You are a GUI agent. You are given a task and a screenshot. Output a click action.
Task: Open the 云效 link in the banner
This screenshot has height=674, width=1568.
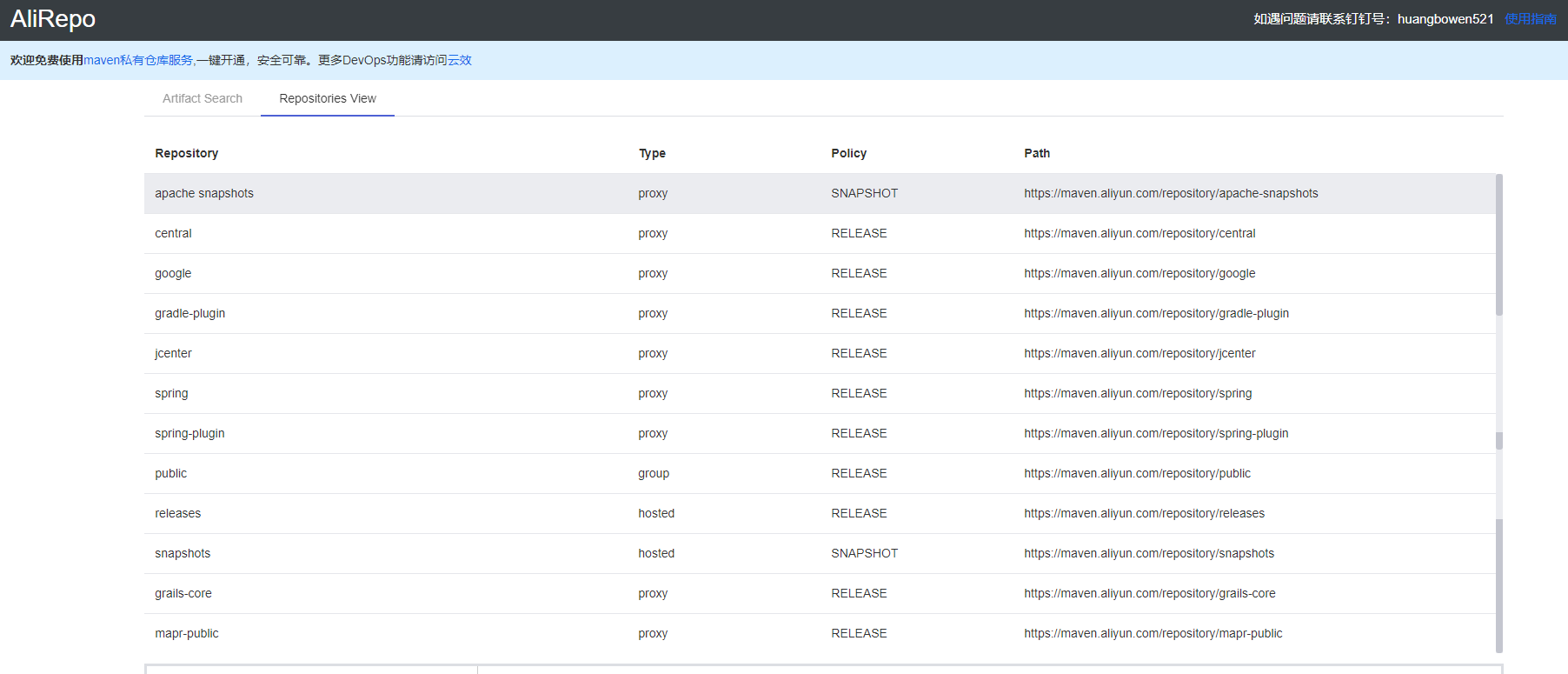tap(460, 60)
